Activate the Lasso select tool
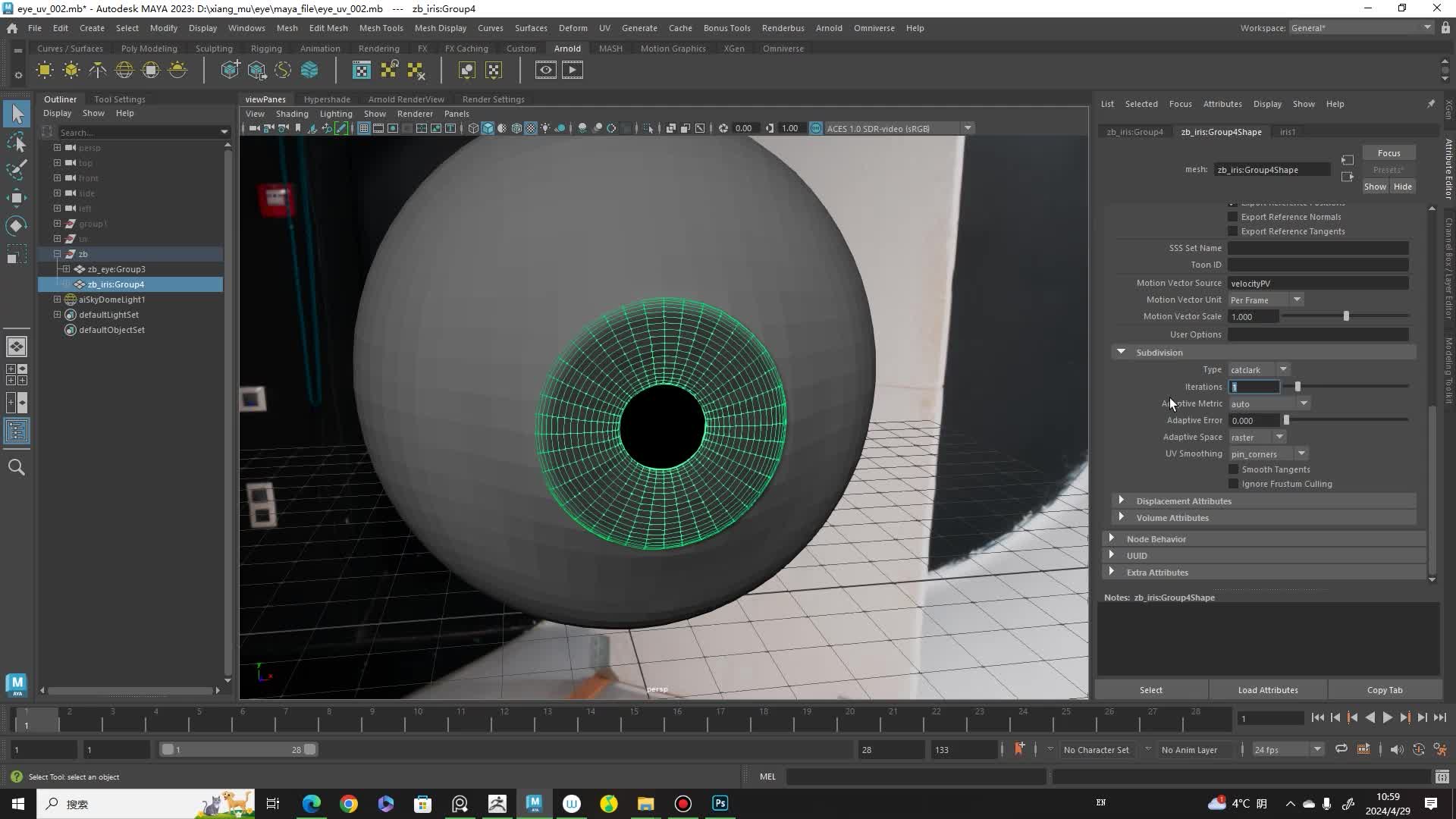The image size is (1456, 819). tap(17, 143)
